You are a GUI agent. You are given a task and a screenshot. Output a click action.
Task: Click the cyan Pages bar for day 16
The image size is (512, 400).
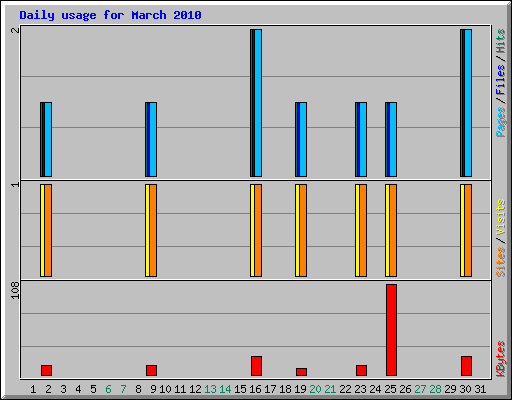(x=258, y=103)
